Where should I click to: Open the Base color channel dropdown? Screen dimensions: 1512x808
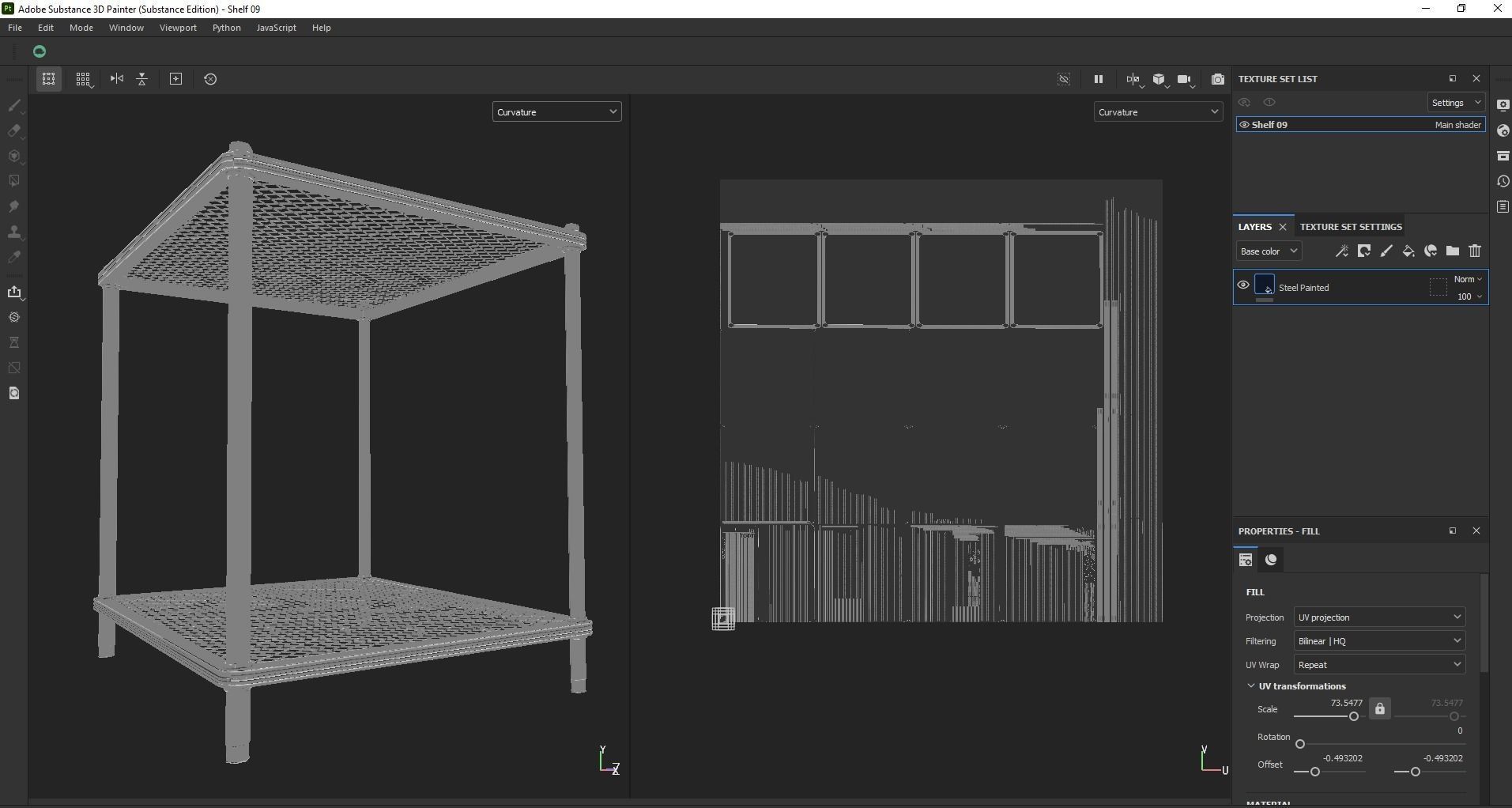1269,251
